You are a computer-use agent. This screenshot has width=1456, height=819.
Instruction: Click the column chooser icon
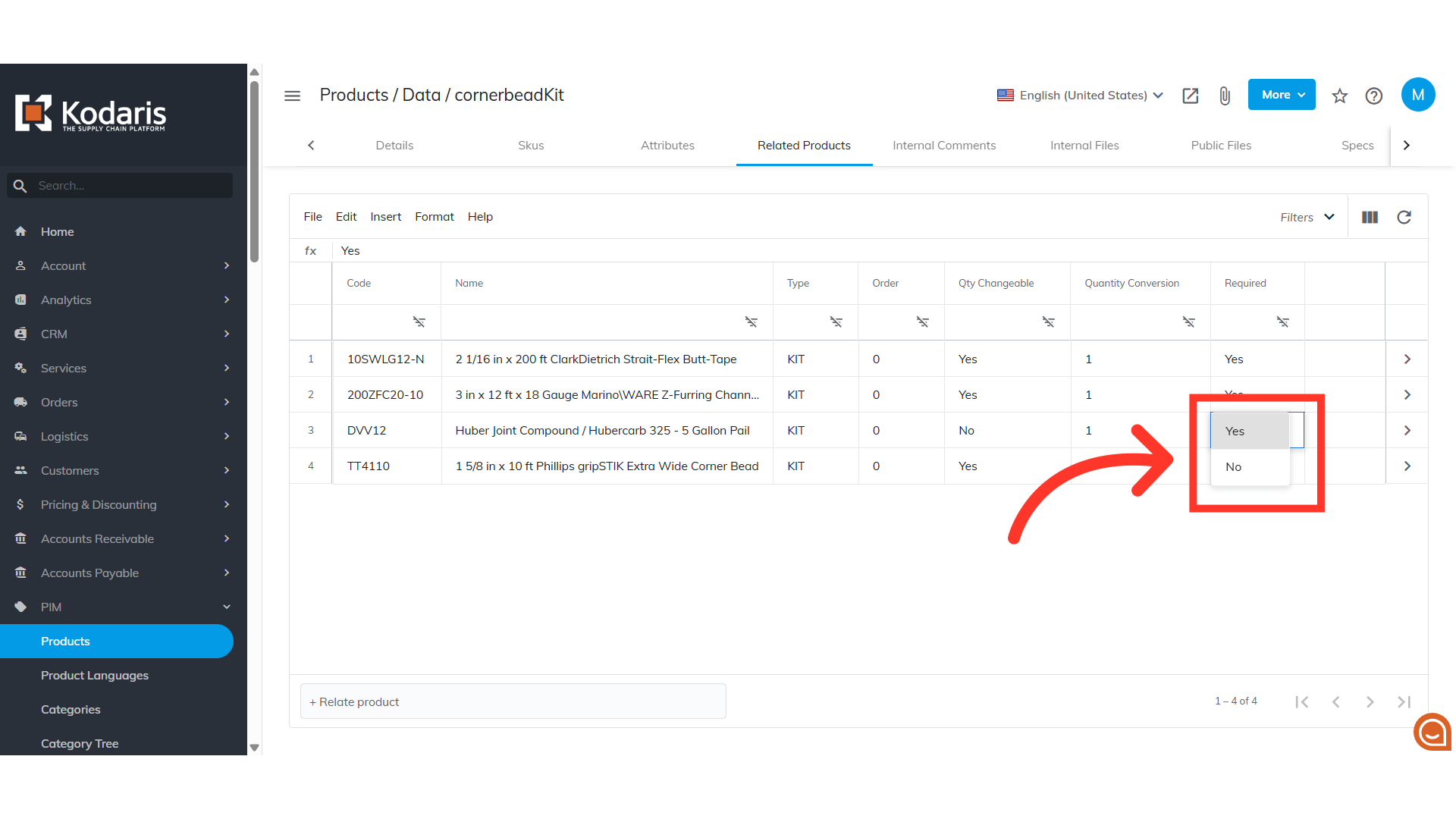[x=1370, y=218]
